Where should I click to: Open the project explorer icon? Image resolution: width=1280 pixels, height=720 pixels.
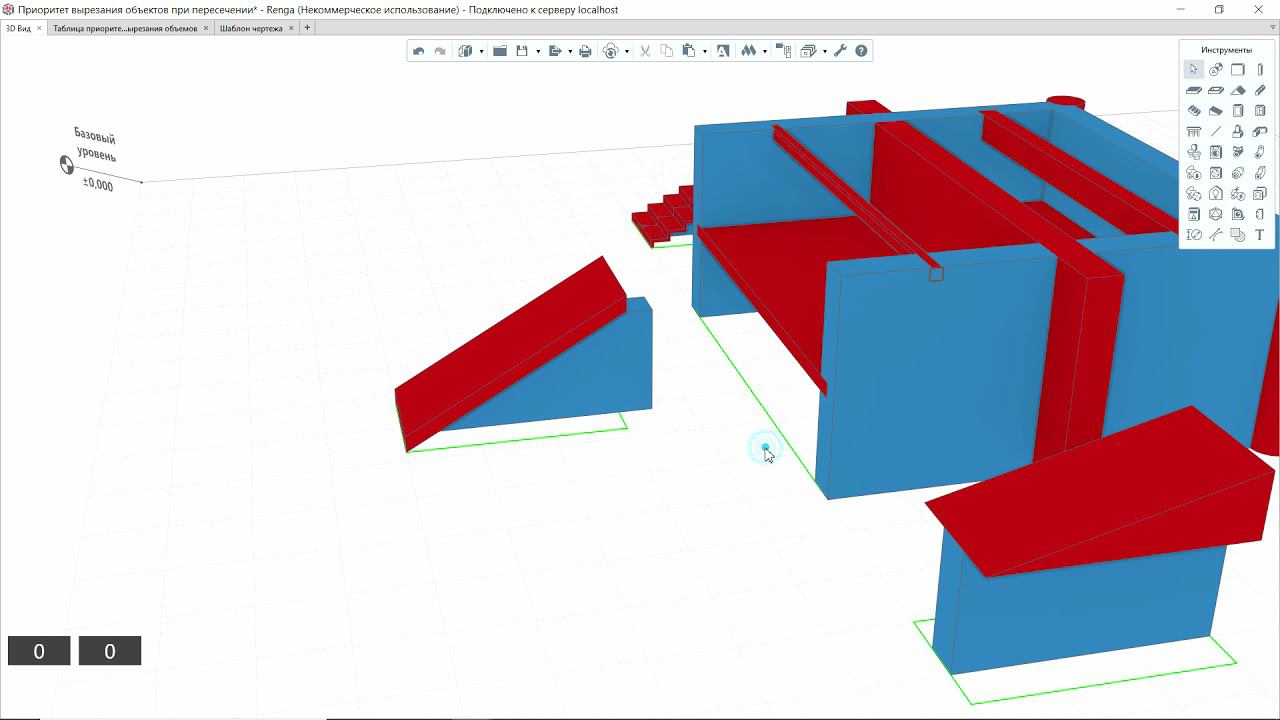(783, 51)
